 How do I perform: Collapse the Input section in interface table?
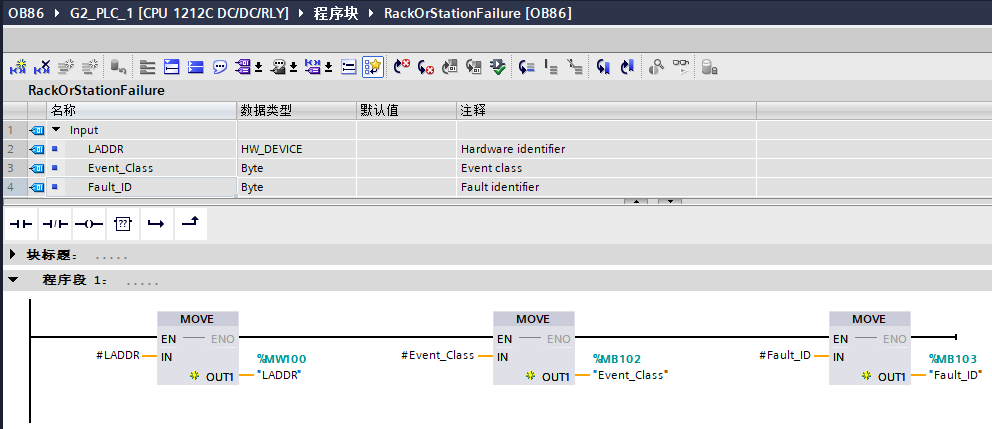tap(57, 130)
